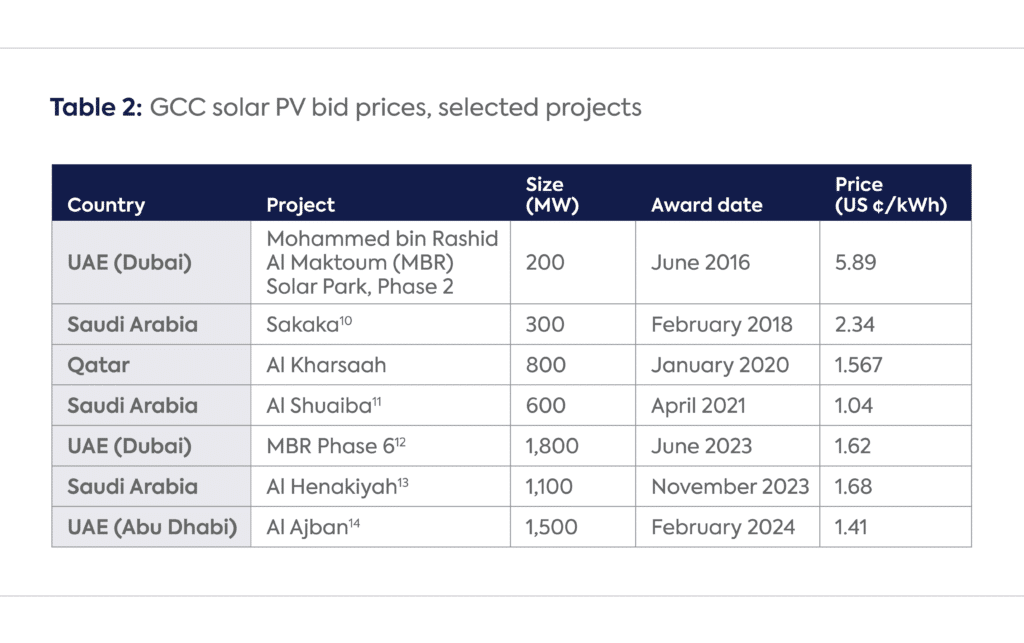1024x643 pixels.
Task: Select the 5.89 price cell
Action: pos(895,262)
